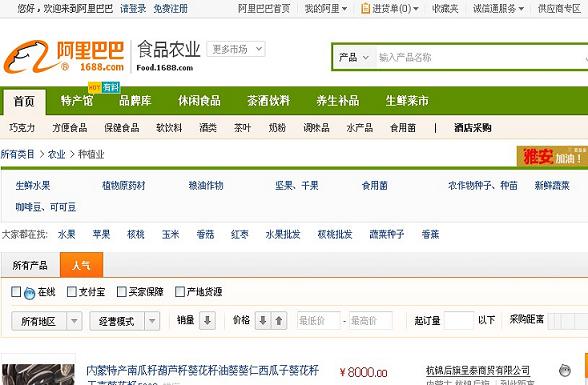Open the 产品 search type dropdown

(x=354, y=57)
